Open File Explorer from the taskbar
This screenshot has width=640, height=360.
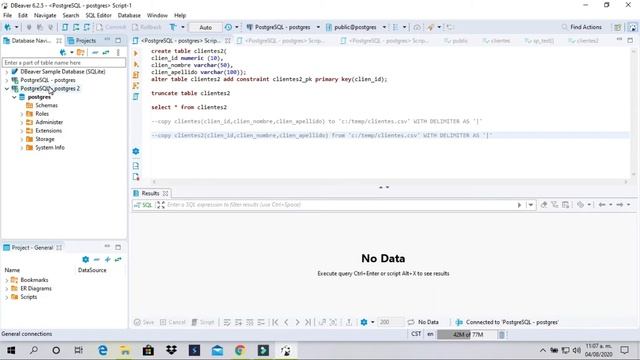(x=125, y=350)
